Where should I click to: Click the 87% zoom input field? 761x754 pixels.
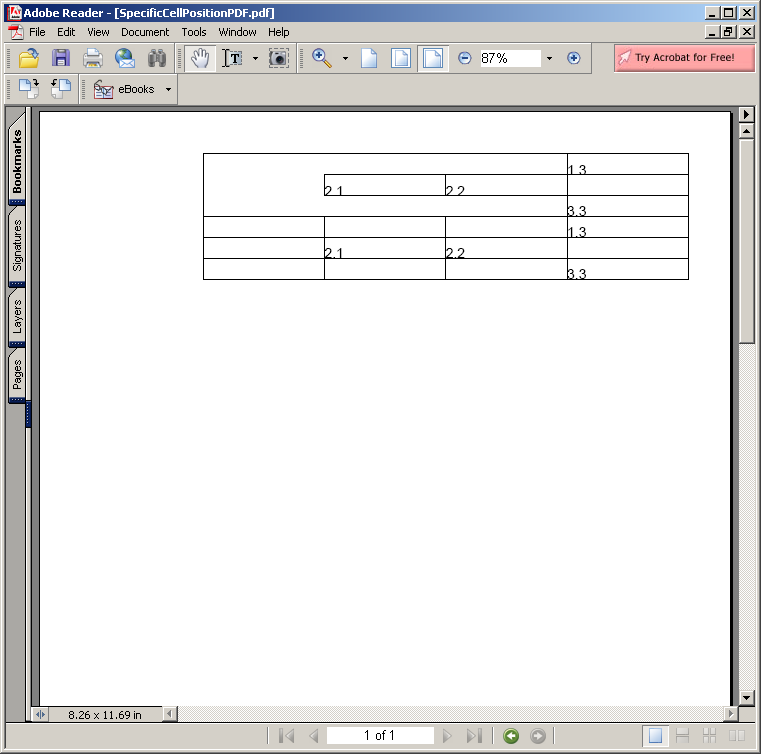coord(510,58)
